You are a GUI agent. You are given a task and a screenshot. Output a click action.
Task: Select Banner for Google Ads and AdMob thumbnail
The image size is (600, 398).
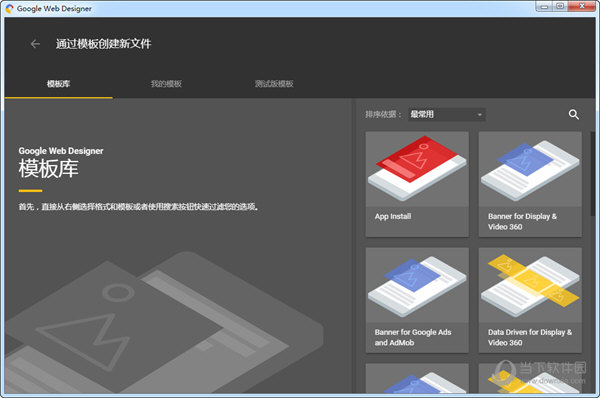click(x=417, y=285)
